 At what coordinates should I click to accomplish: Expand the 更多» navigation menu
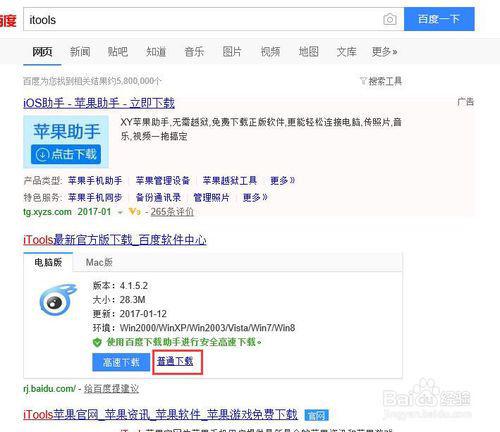[x=385, y=52]
